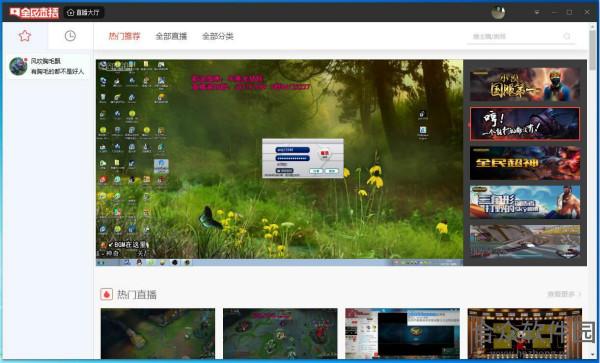The width and height of the screenshot is (600, 363).
Task: Click the 风吹胸毛飘 streamer avatar
Action: (18, 66)
